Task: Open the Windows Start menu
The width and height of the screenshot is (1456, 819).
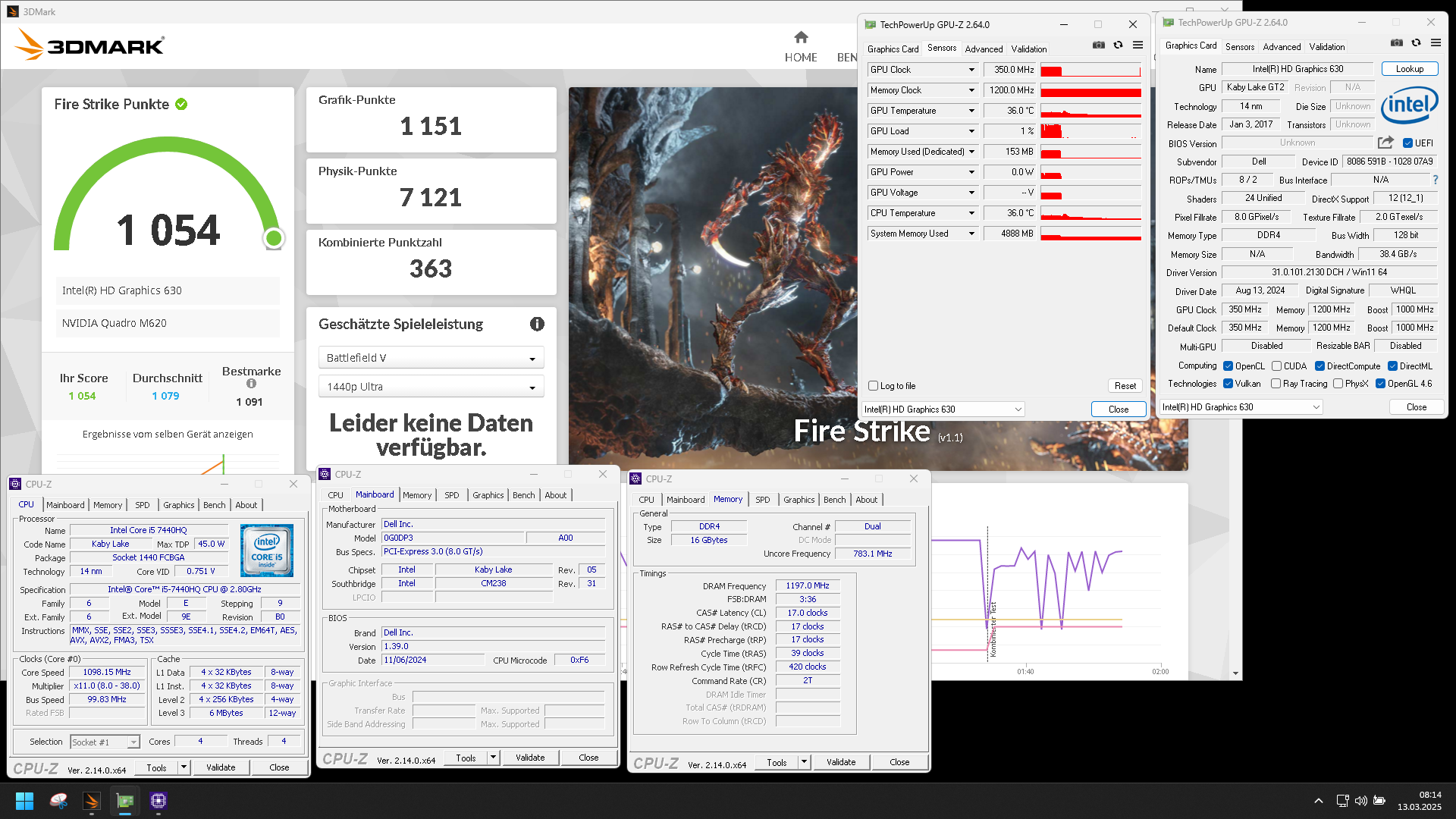Action: [x=24, y=801]
